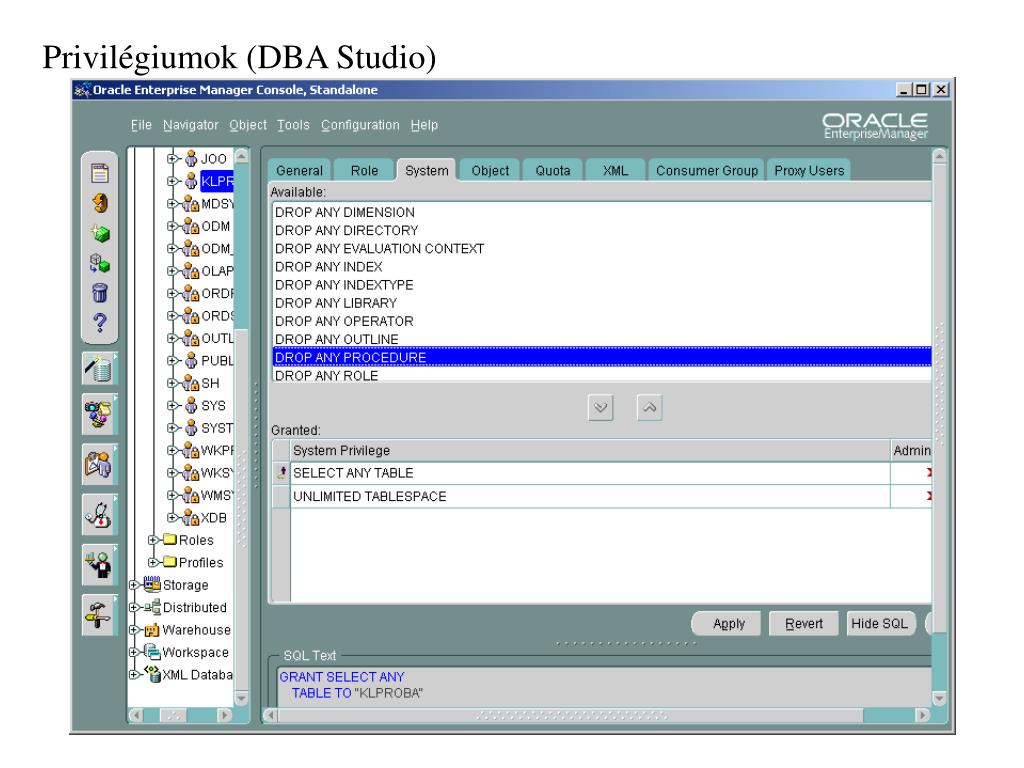Click the locked SH user icon
This screenshot has height=768, width=1024.
click(191, 383)
